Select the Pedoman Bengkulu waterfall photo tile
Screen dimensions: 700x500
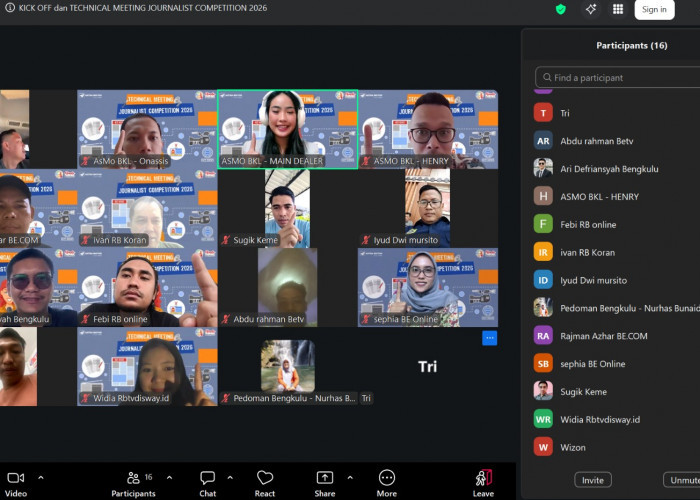[288, 366]
